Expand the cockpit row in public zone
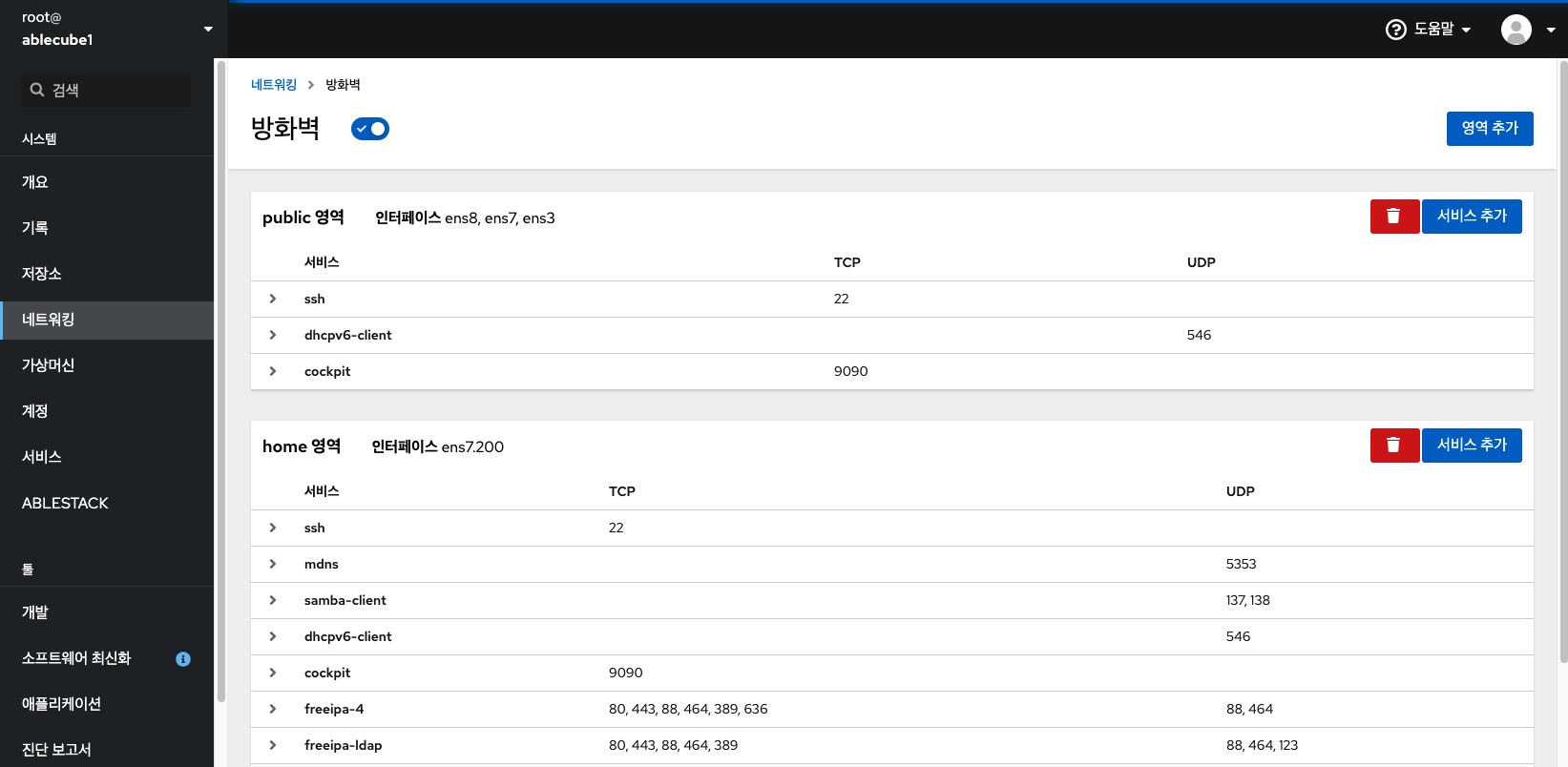The height and width of the screenshot is (767, 1568). 273,371
